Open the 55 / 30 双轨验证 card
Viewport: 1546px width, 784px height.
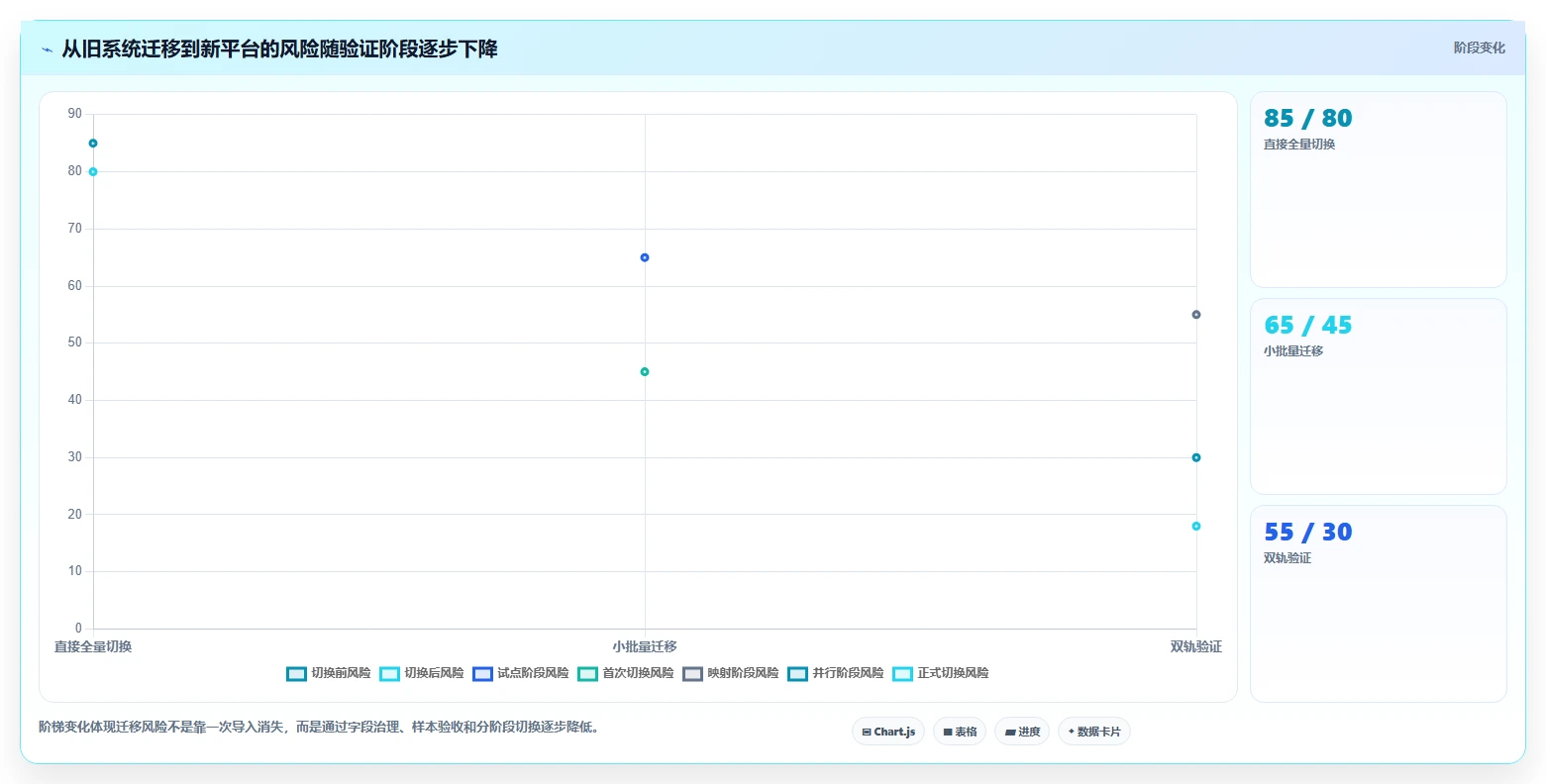point(1378,604)
